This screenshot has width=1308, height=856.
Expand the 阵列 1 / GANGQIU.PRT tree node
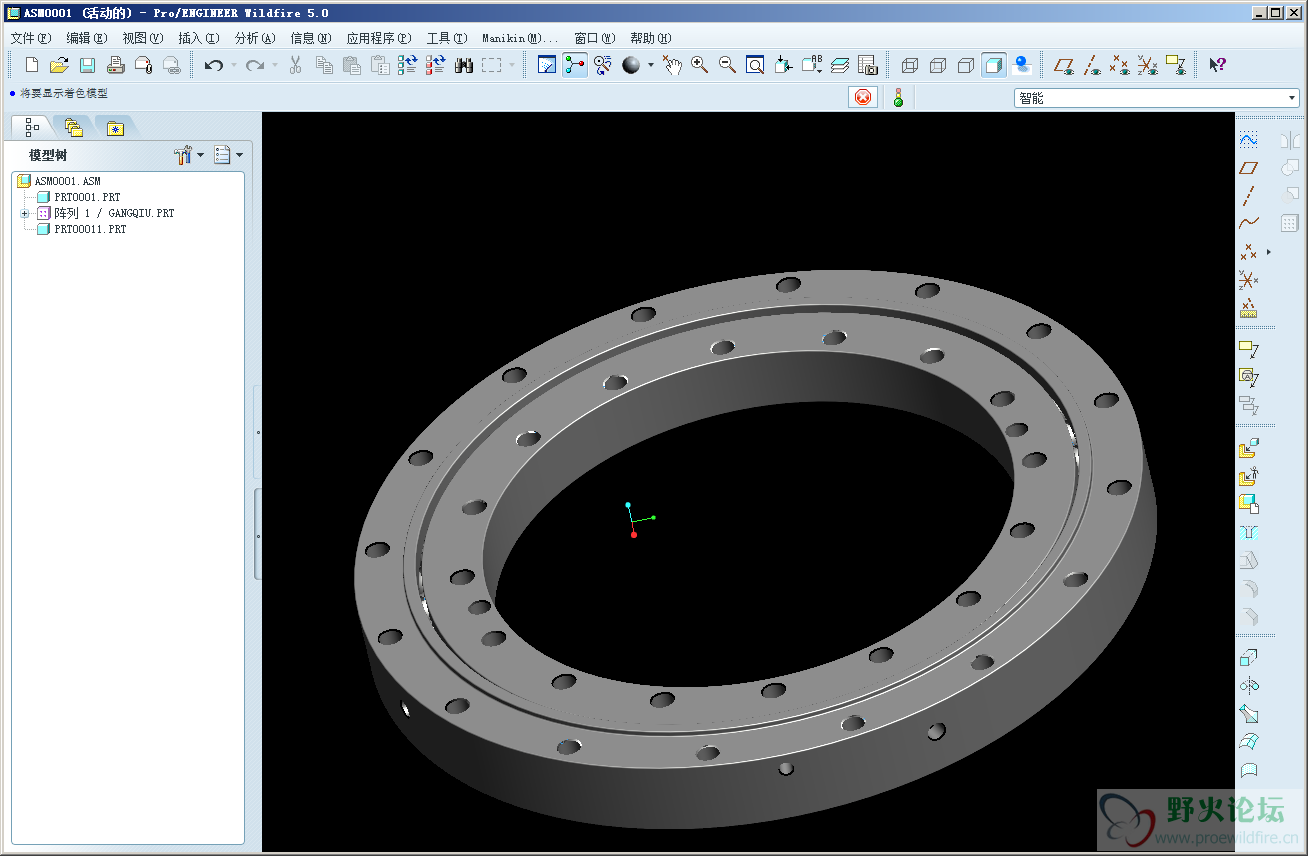(25, 213)
